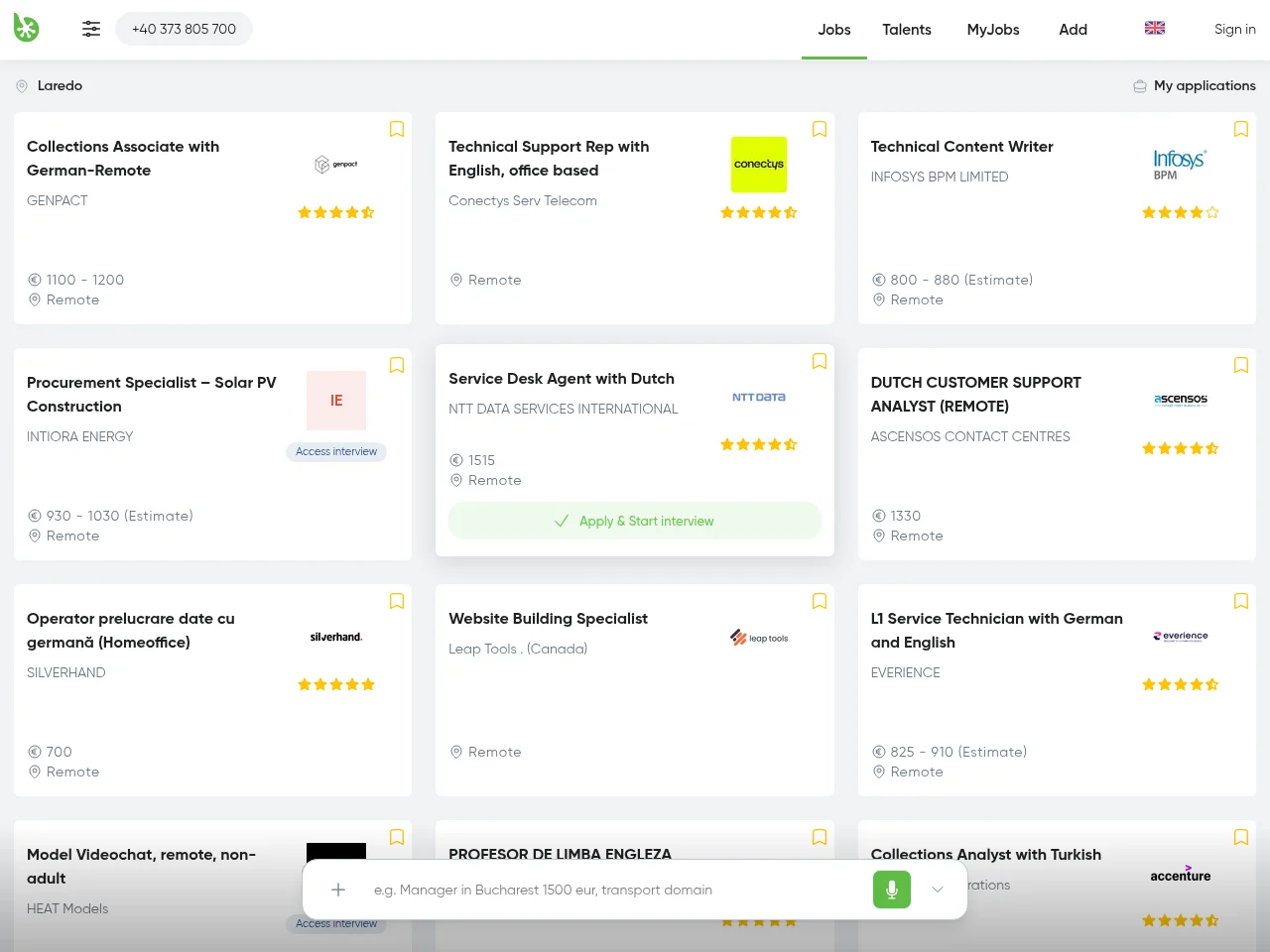Click the Genpact star rating
Viewport: 1270px width, 952px height.
tap(336, 212)
